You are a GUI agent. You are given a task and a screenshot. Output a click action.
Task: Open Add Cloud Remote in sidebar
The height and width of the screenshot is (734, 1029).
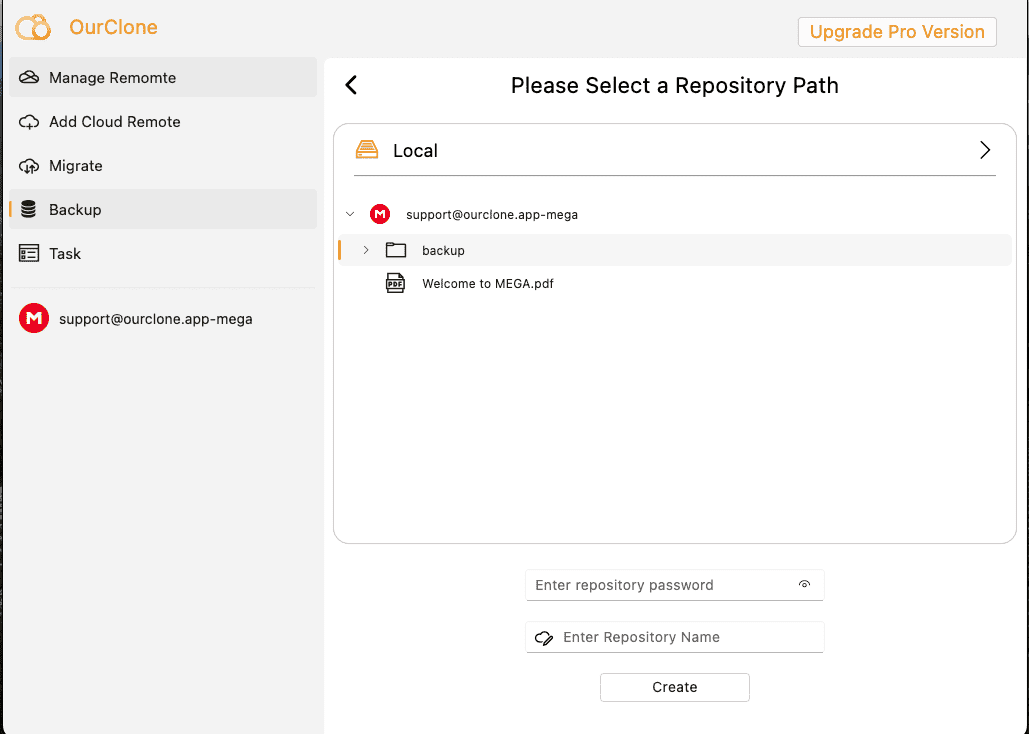tap(163, 121)
